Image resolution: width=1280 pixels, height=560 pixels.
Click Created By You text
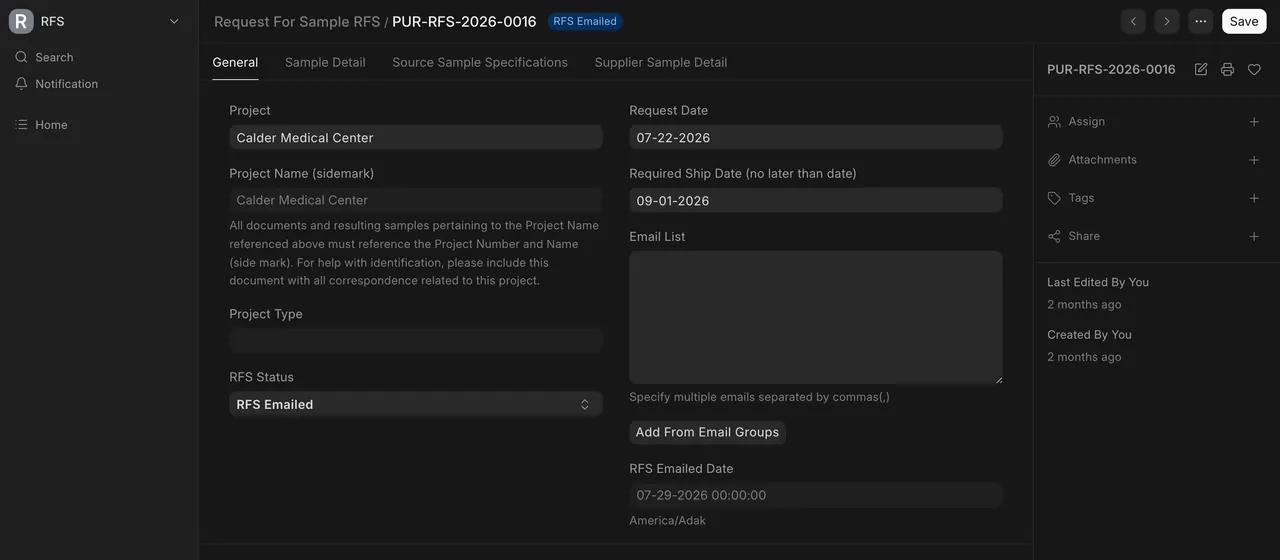1089,335
